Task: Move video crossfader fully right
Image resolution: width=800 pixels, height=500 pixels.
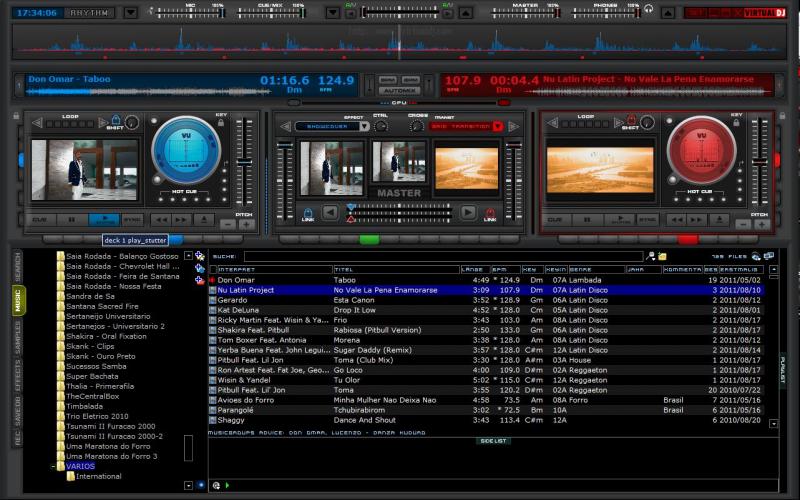Action: coord(468,212)
